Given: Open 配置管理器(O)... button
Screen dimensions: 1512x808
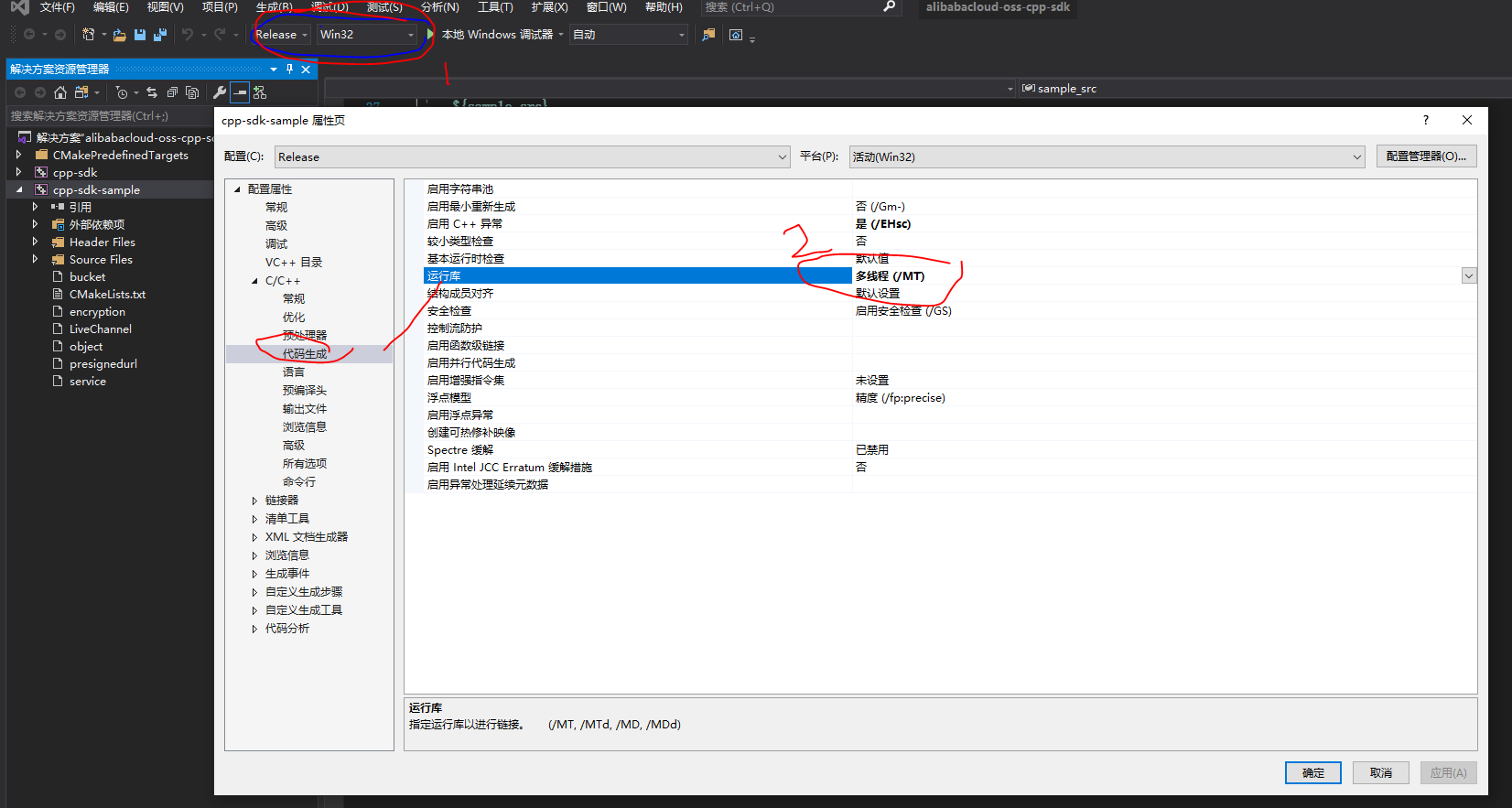Looking at the screenshot, I should (x=1426, y=156).
